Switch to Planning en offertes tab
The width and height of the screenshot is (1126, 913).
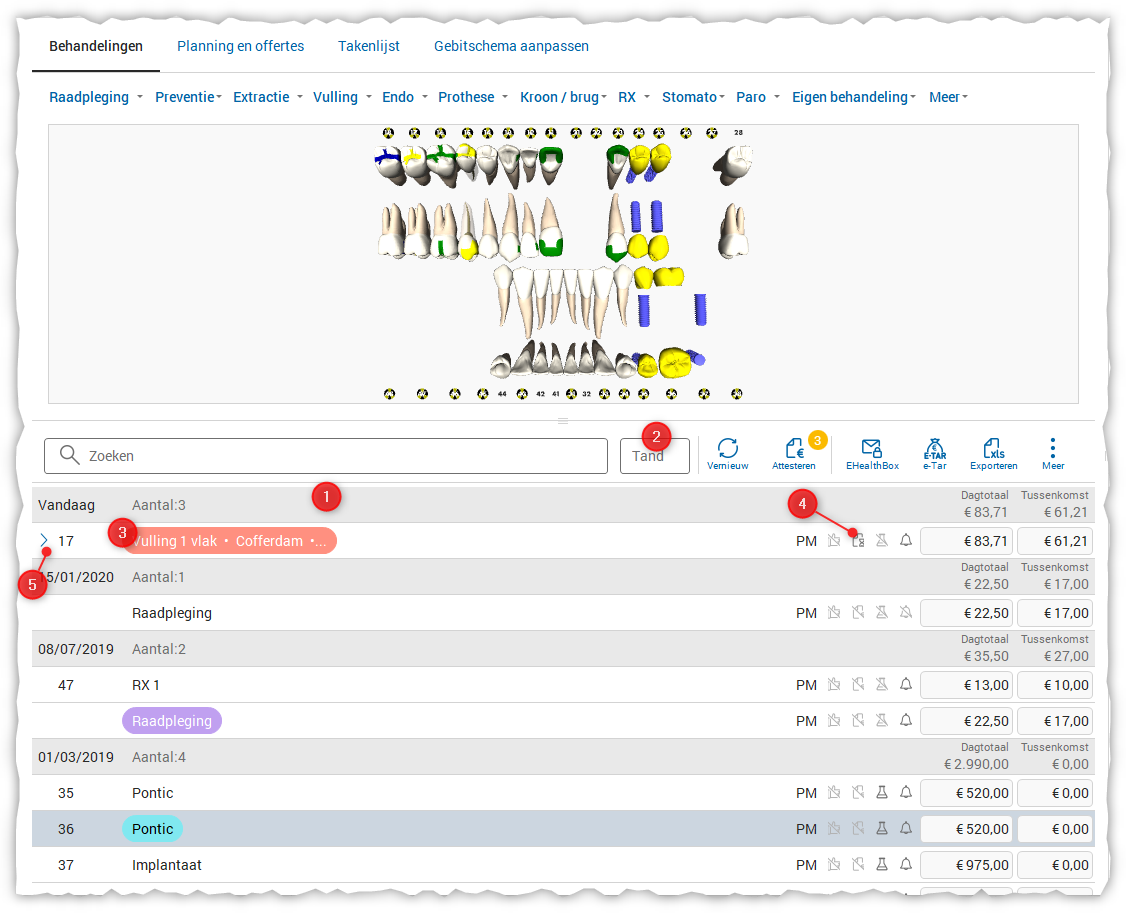click(240, 46)
